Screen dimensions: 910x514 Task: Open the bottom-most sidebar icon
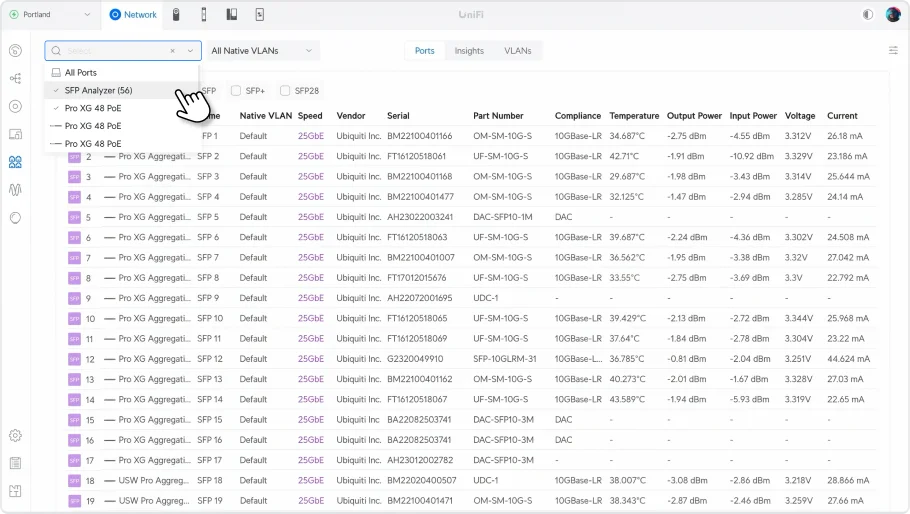pyautogui.click(x=16, y=491)
